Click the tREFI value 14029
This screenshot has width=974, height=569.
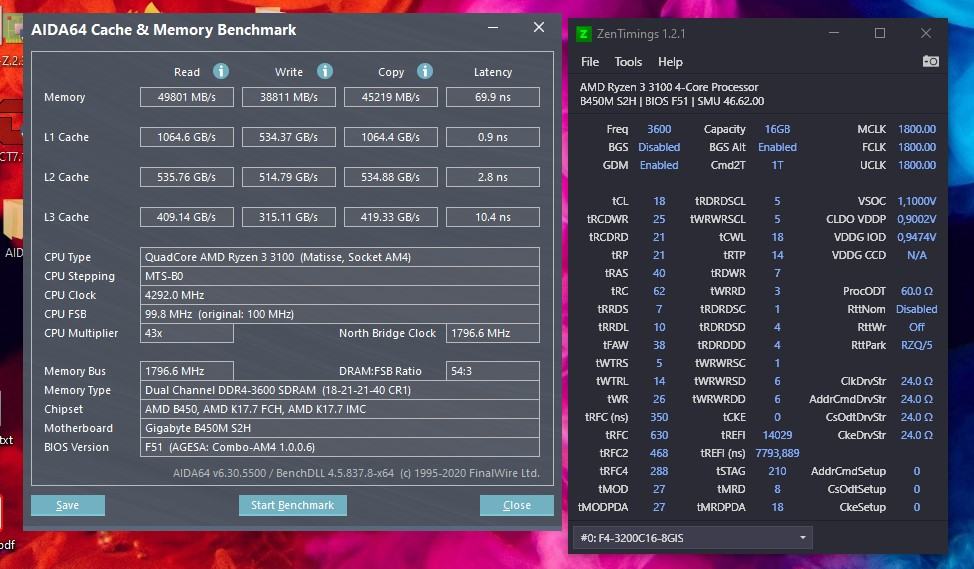point(777,435)
